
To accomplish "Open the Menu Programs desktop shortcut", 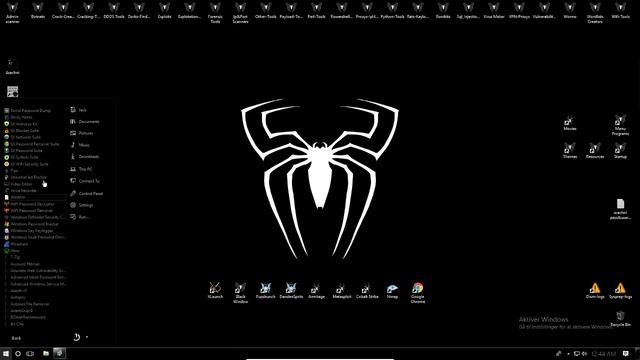I will pos(620,125).
